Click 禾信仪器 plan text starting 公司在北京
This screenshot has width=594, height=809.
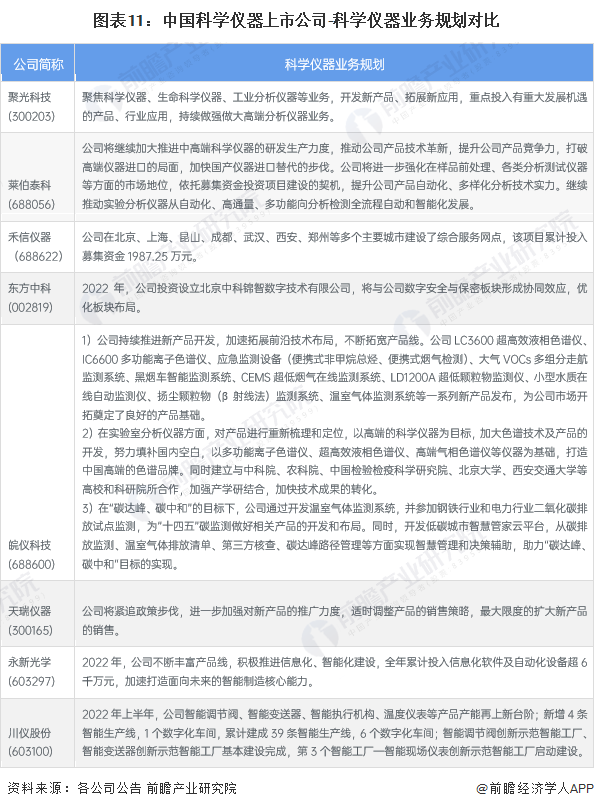pyautogui.click(x=334, y=247)
